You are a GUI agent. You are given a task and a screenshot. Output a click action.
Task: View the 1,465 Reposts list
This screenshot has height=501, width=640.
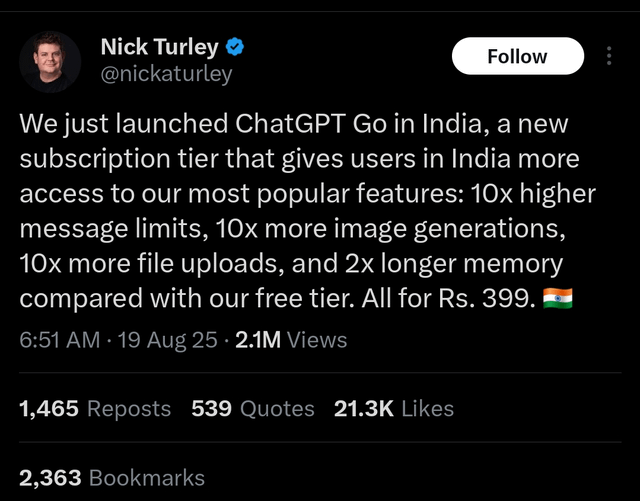95,409
